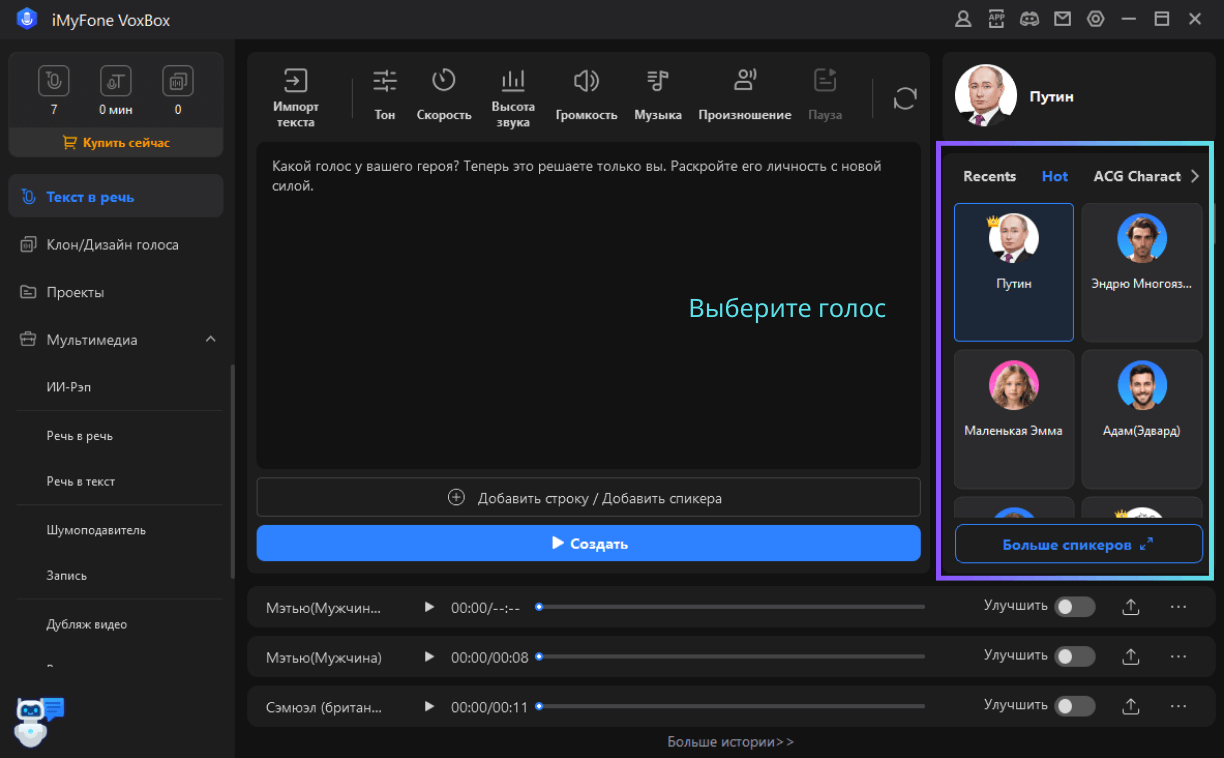Seek in the Сэмюэл track progress bar

731,707
